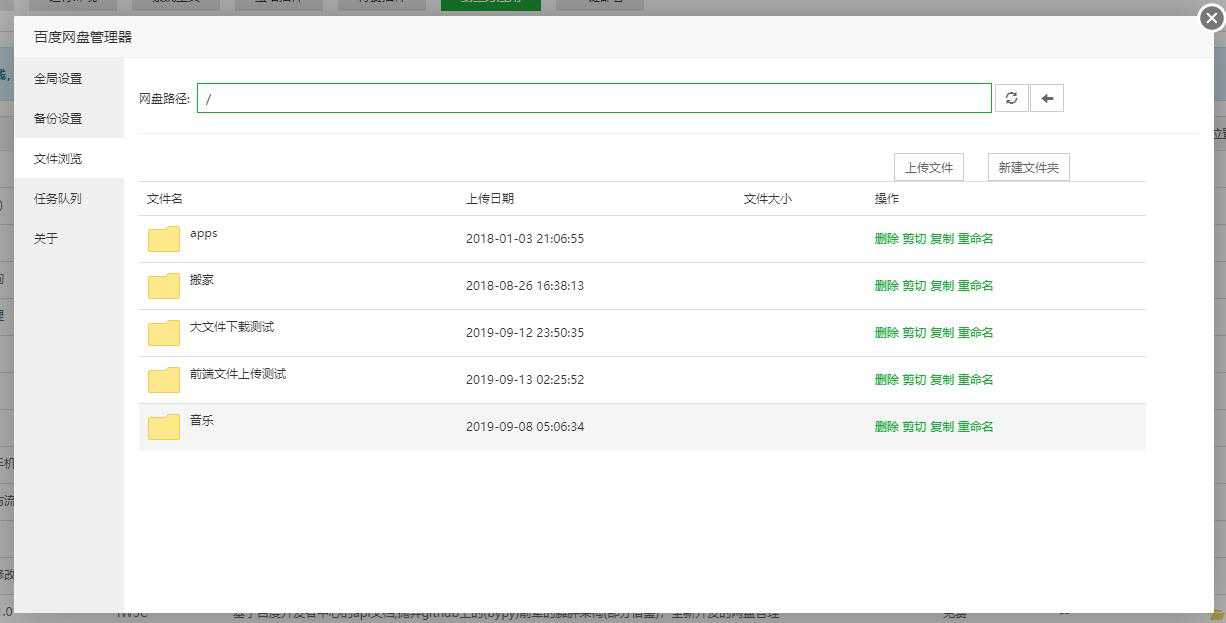Delete the 前端文件上传测试 folder

[886, 380]
